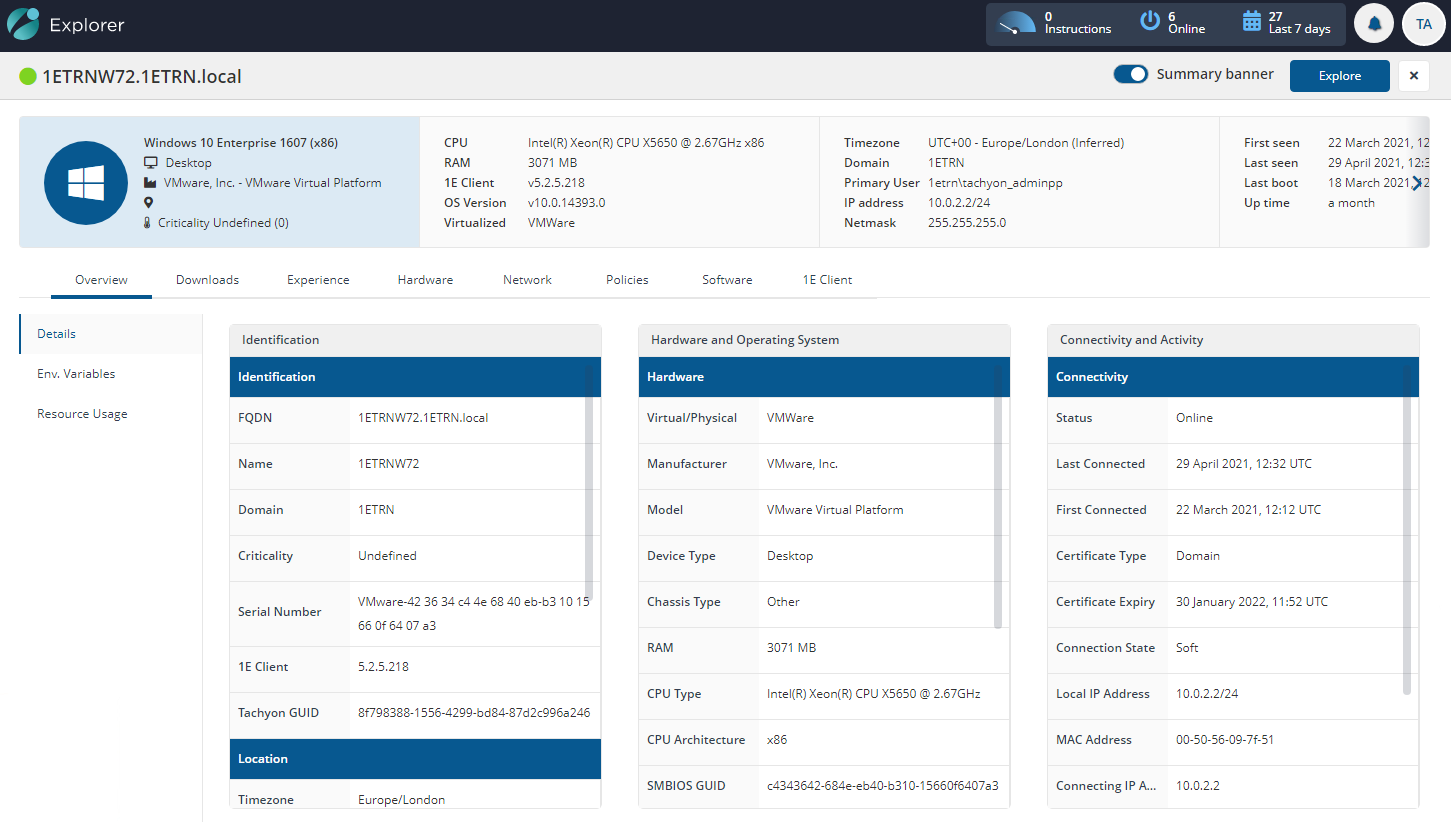Switch to the Software tab
Screen dimensions: 1451x822
(x=727, y=280)
